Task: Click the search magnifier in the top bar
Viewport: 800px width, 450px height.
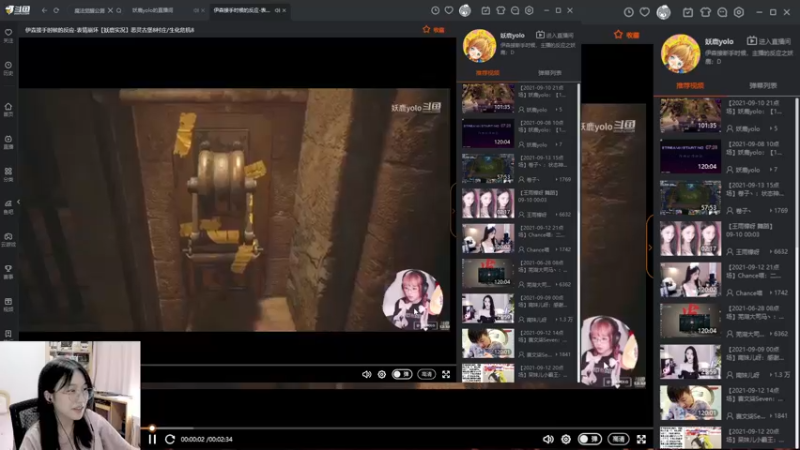Action: (119, 10)
